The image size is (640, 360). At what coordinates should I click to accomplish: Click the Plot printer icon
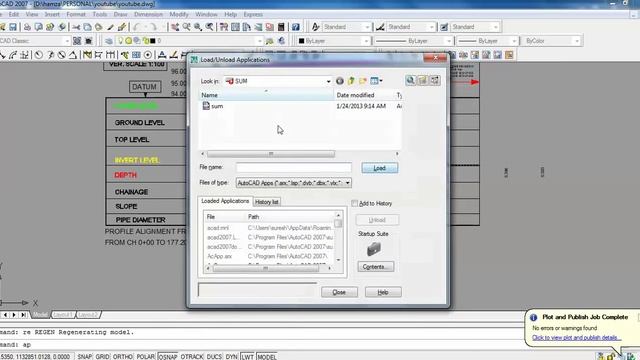pos(27,27)
